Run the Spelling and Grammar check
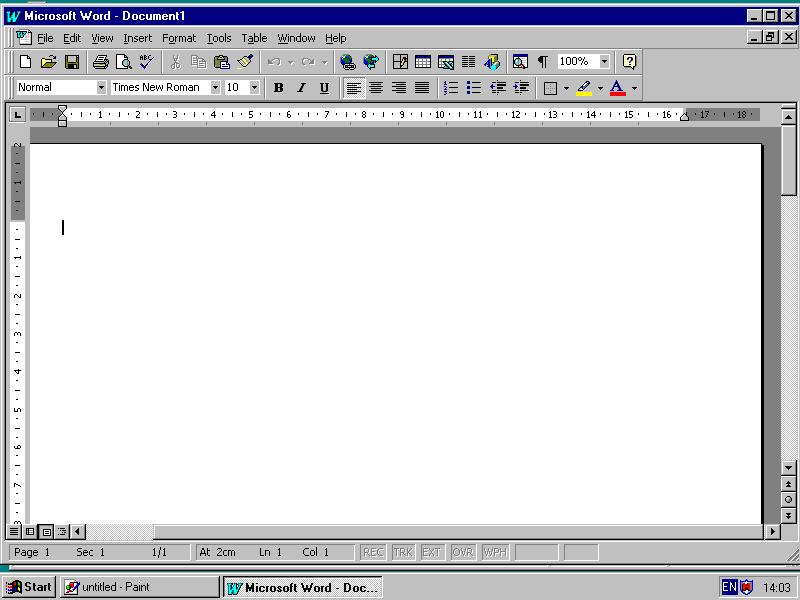This screenshot has height=600, width=800. [147, 62]
